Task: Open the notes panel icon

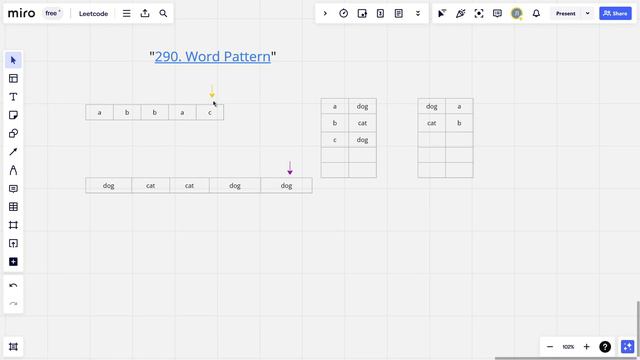Action: 399,13
